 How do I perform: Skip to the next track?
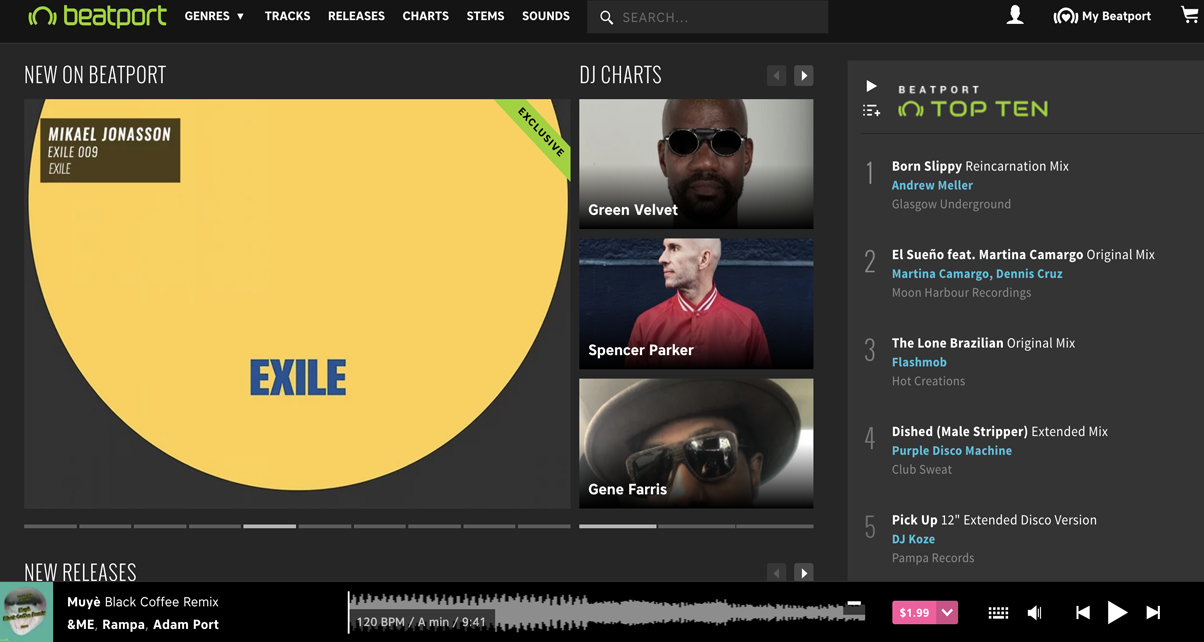1153,613
